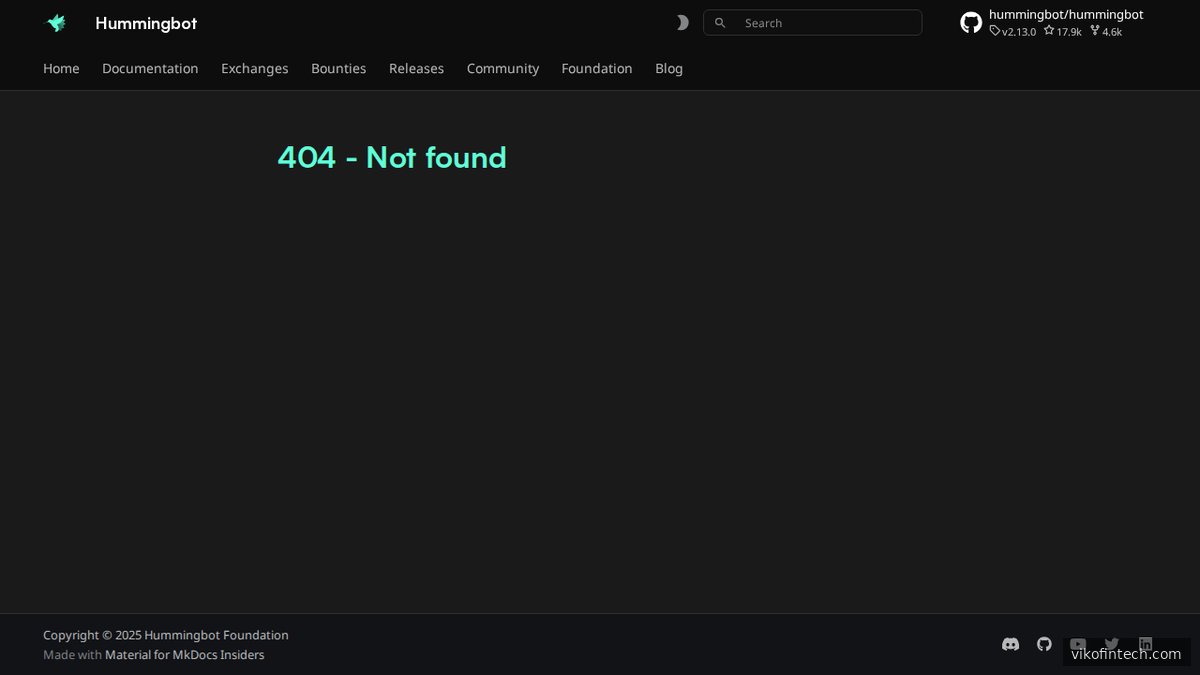Open the Twitter icon in the footer

[x=1111, y=644]
